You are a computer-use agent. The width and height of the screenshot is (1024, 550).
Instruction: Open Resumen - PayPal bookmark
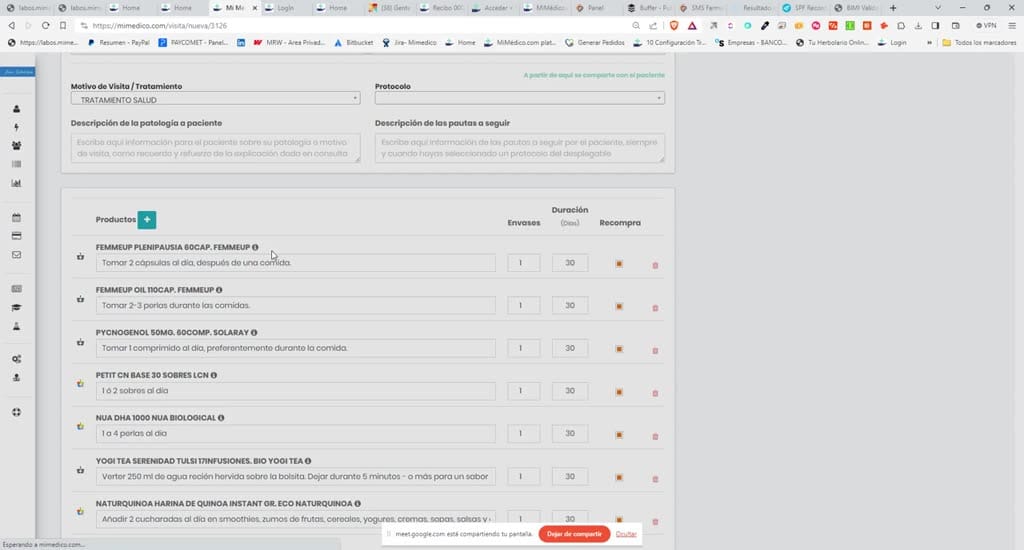coord(118,42)
